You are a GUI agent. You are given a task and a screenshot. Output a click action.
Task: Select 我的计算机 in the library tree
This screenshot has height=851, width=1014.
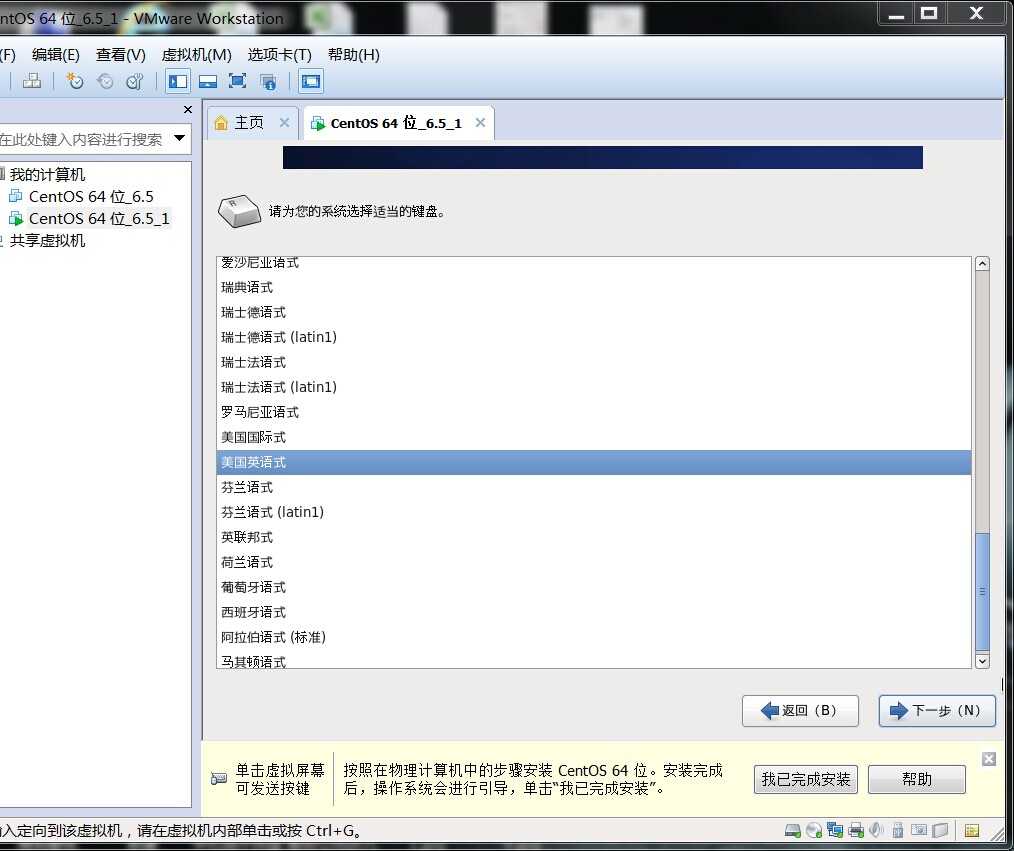click(47, 175)
